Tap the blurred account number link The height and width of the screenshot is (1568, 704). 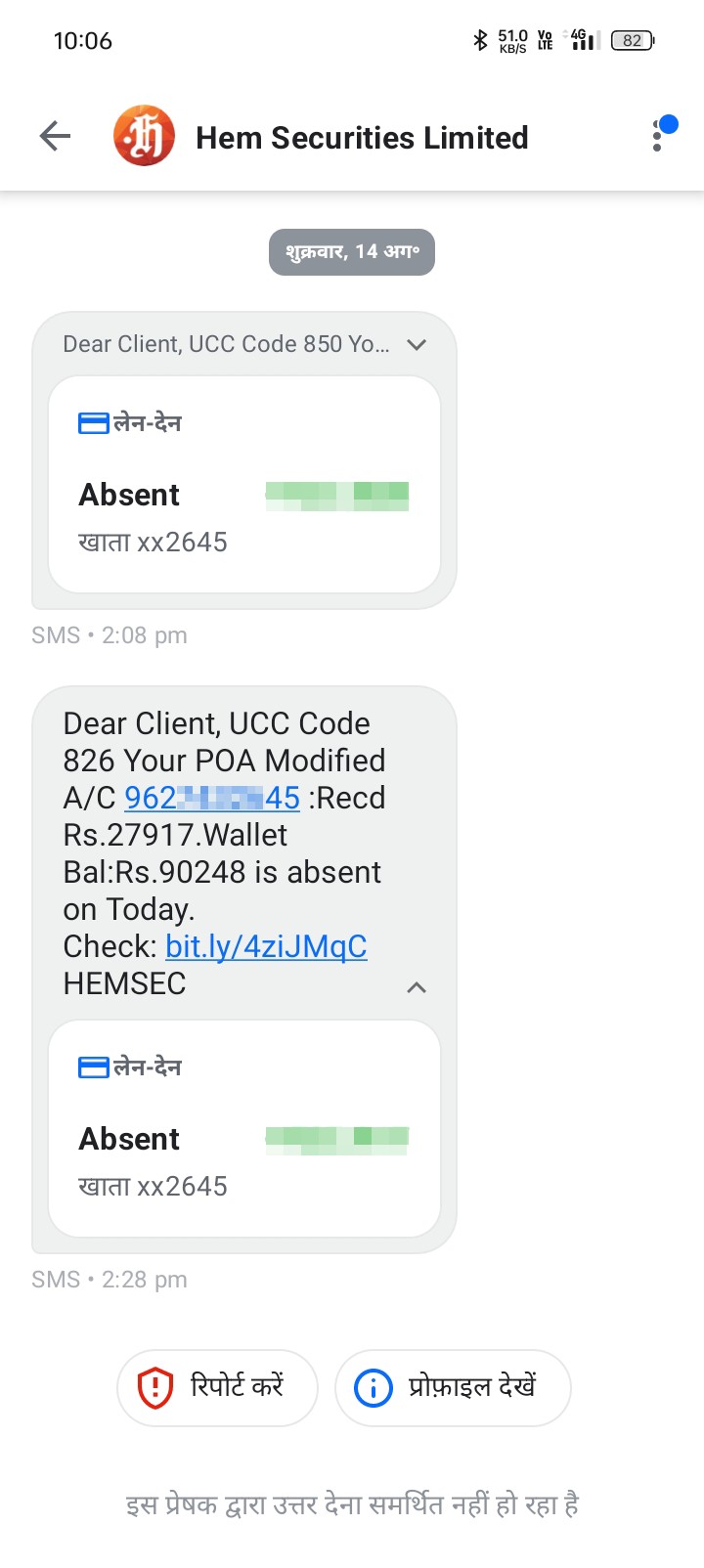point(212,798)
